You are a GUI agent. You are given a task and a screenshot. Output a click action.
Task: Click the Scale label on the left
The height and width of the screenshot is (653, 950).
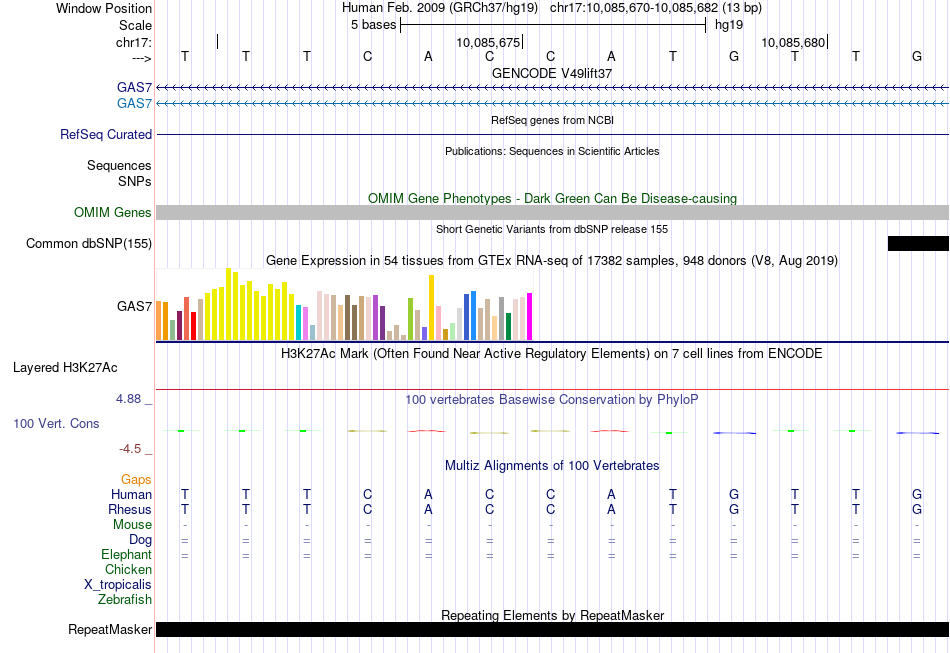(x=135, y=25)
